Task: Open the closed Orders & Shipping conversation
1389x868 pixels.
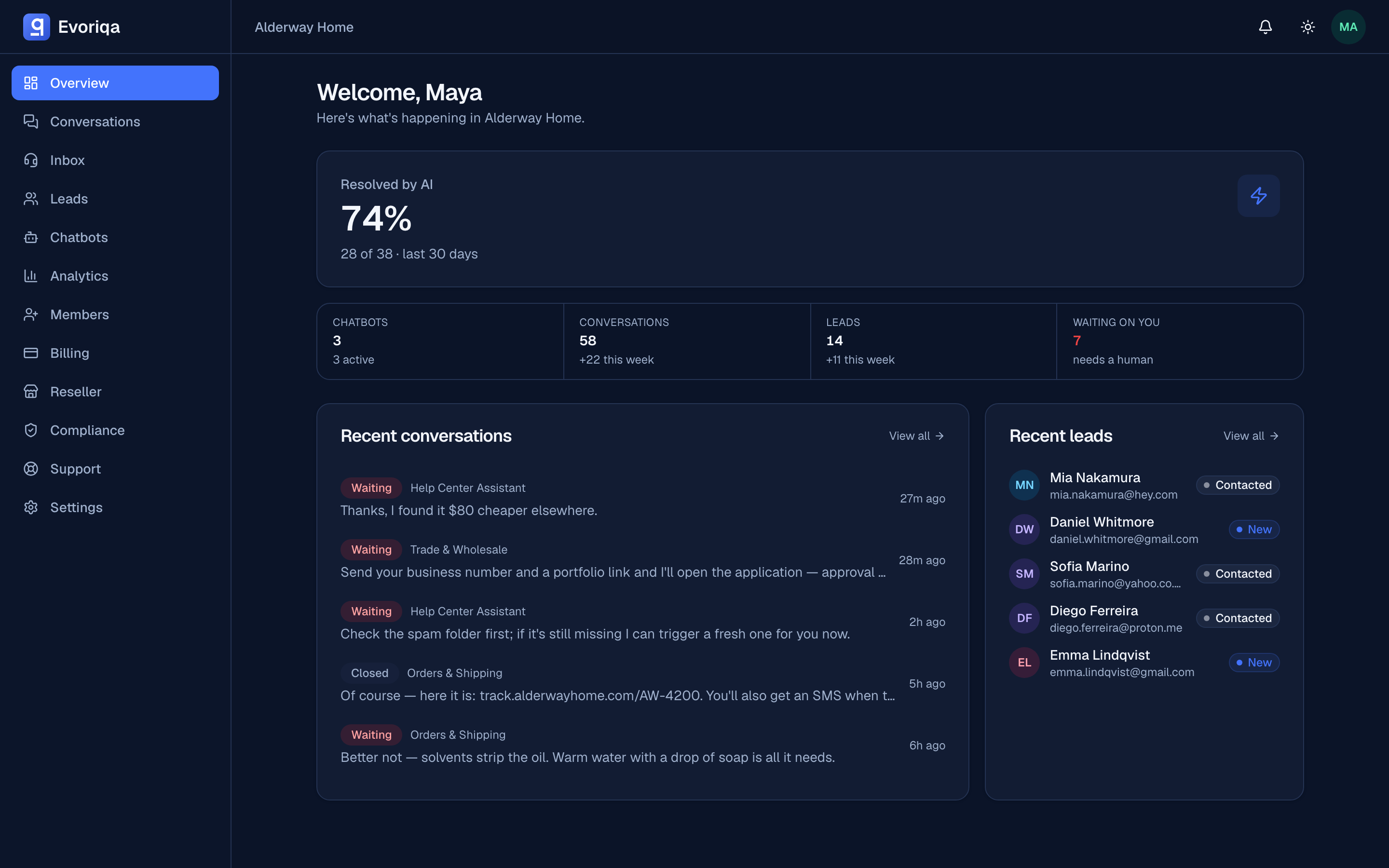Action: pyautogui.click(x=642, y=684)
